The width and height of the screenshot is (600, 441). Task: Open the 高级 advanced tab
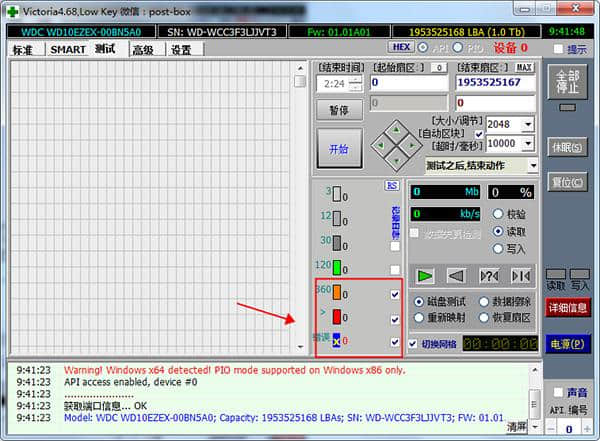[x=142, y=50]
